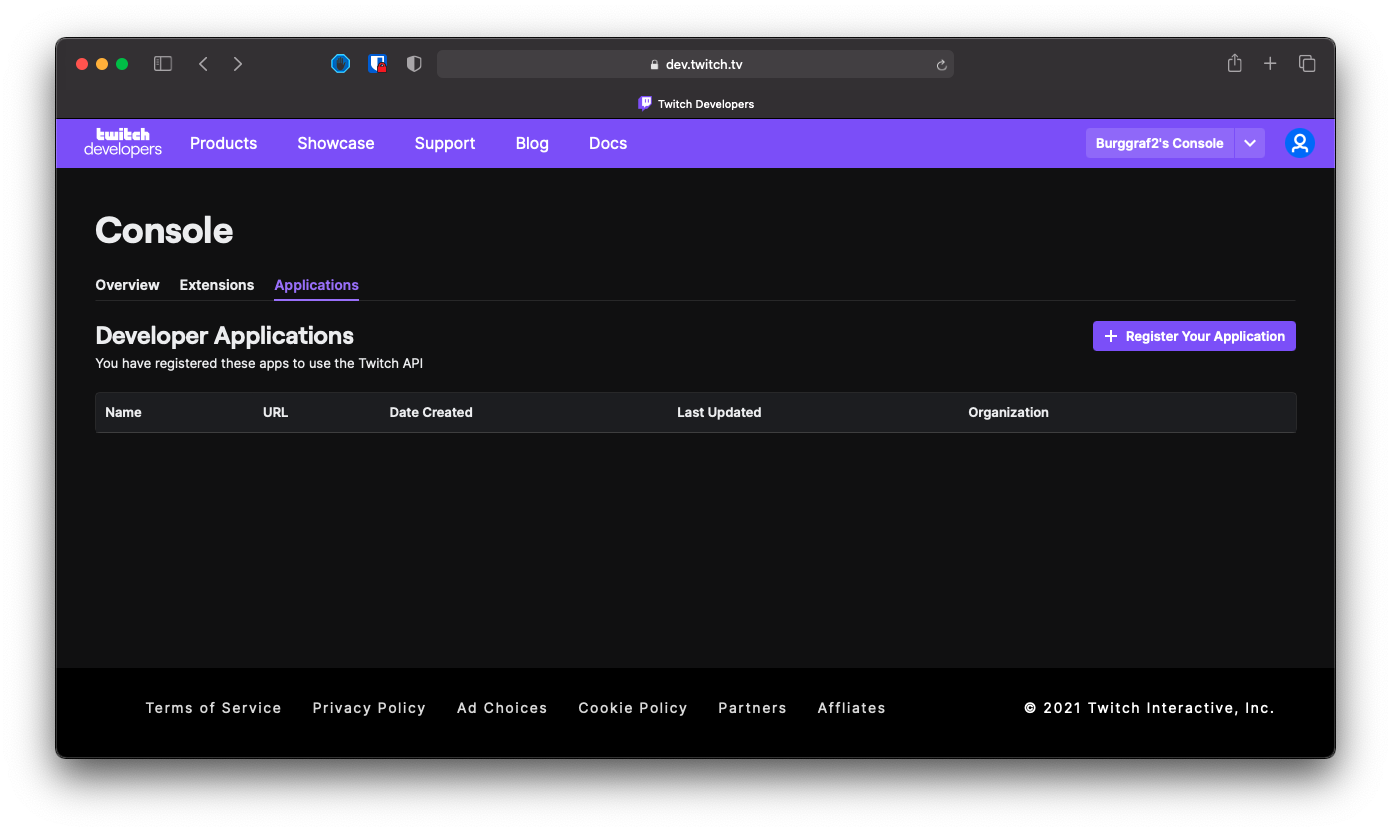
Task: Open the Docs menu item
Action: (x=608, y=143)
